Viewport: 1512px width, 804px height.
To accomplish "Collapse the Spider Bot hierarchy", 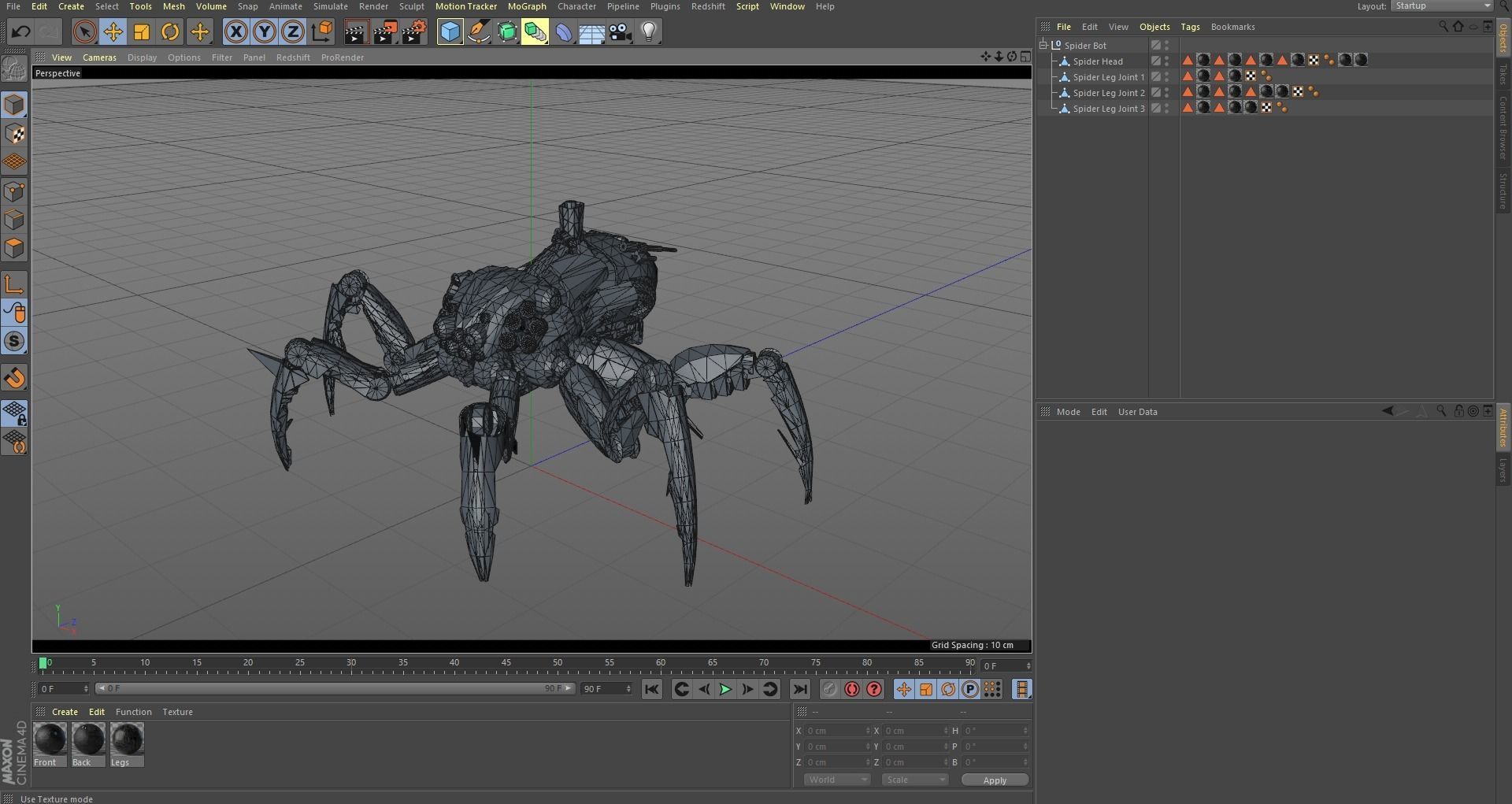I will [x=1043, y=46].
